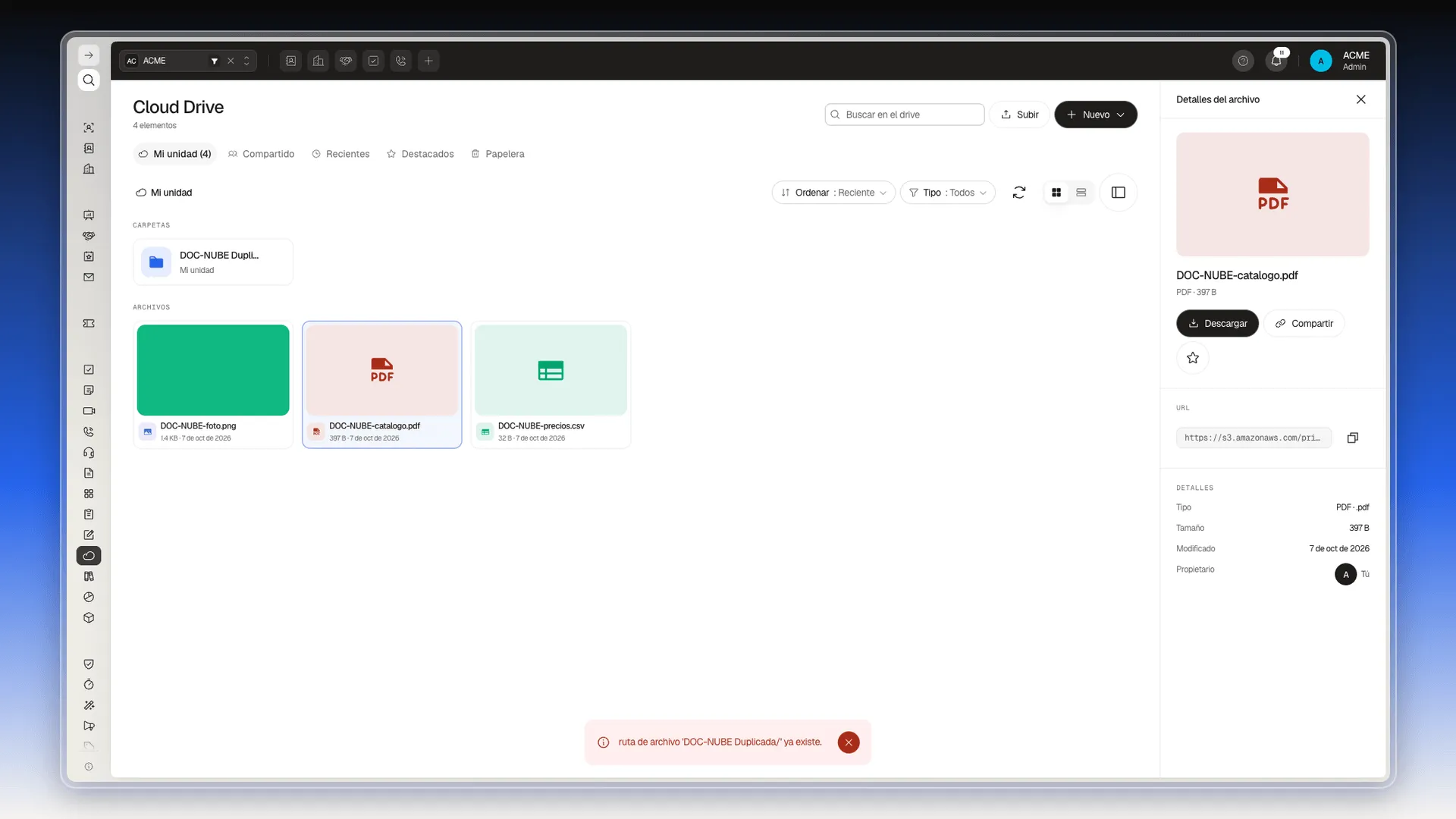The height and width of the screenshot is (819, 1456).
Task: Star the file as favorite
Action: click(x=1193, y=358)
